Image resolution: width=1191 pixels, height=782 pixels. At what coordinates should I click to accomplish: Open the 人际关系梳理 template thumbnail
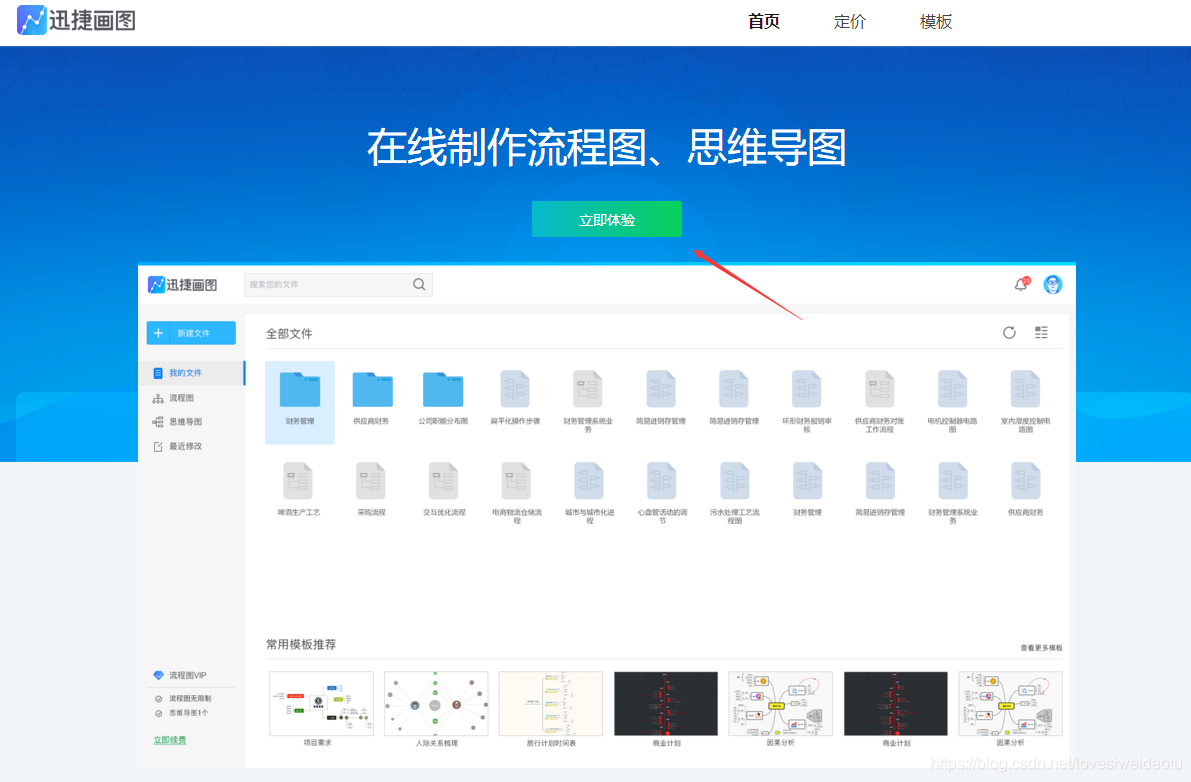pos(436,704)
